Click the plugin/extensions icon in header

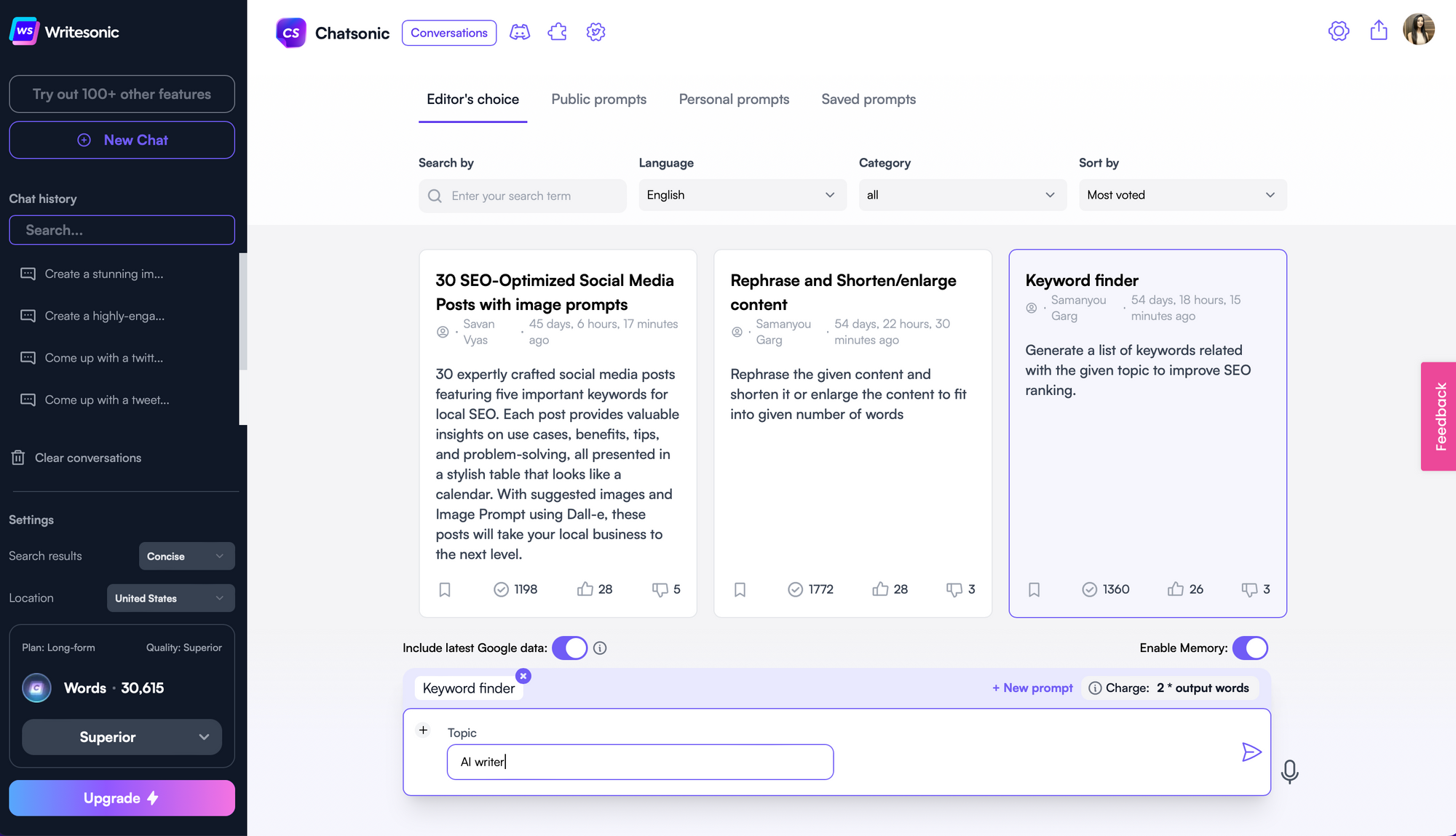tap(557, 33)
